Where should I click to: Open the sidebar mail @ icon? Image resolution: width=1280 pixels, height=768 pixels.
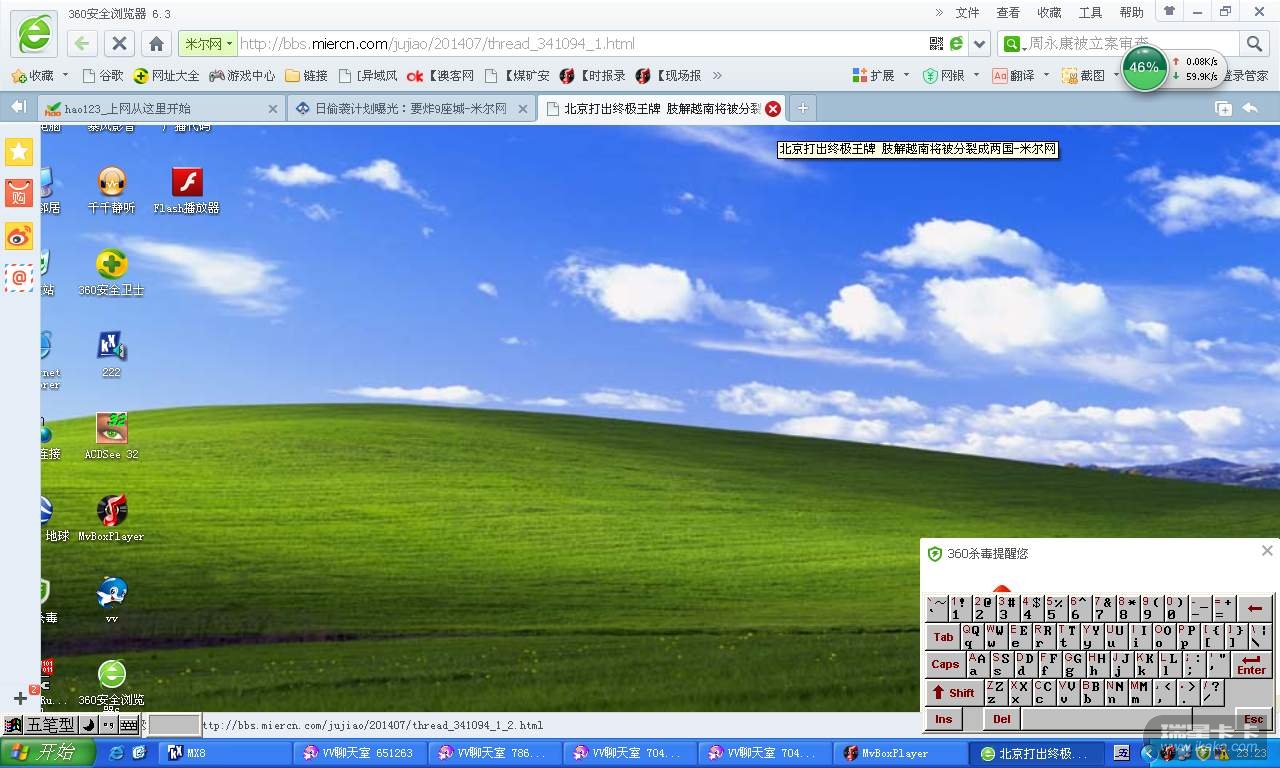[19, 278]
